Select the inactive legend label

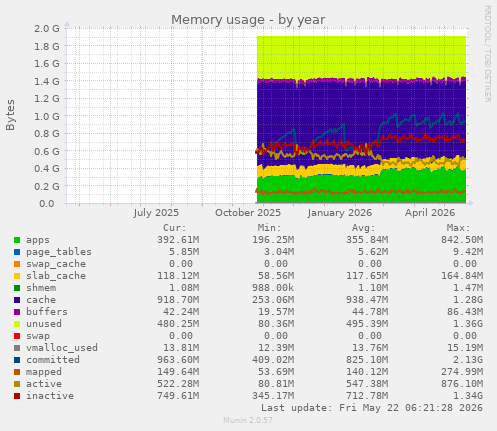tap(50, 396)
